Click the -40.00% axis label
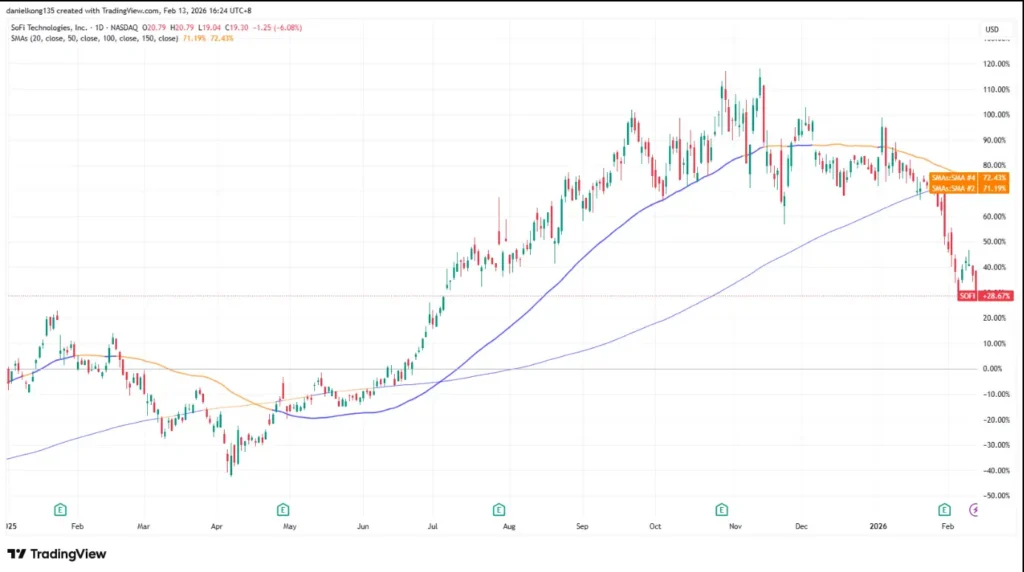Screen dimensions: 1024x572 coord(997,470)
